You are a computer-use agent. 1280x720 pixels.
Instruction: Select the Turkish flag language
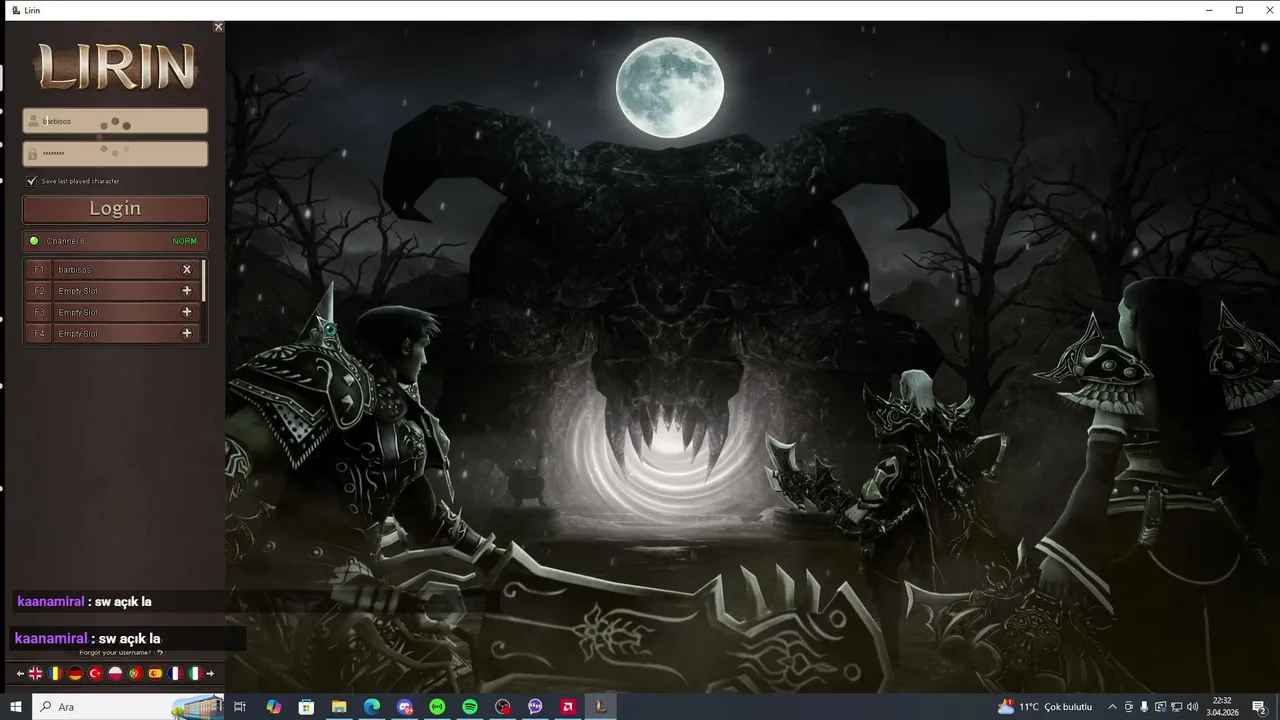[x=95, y=674]
